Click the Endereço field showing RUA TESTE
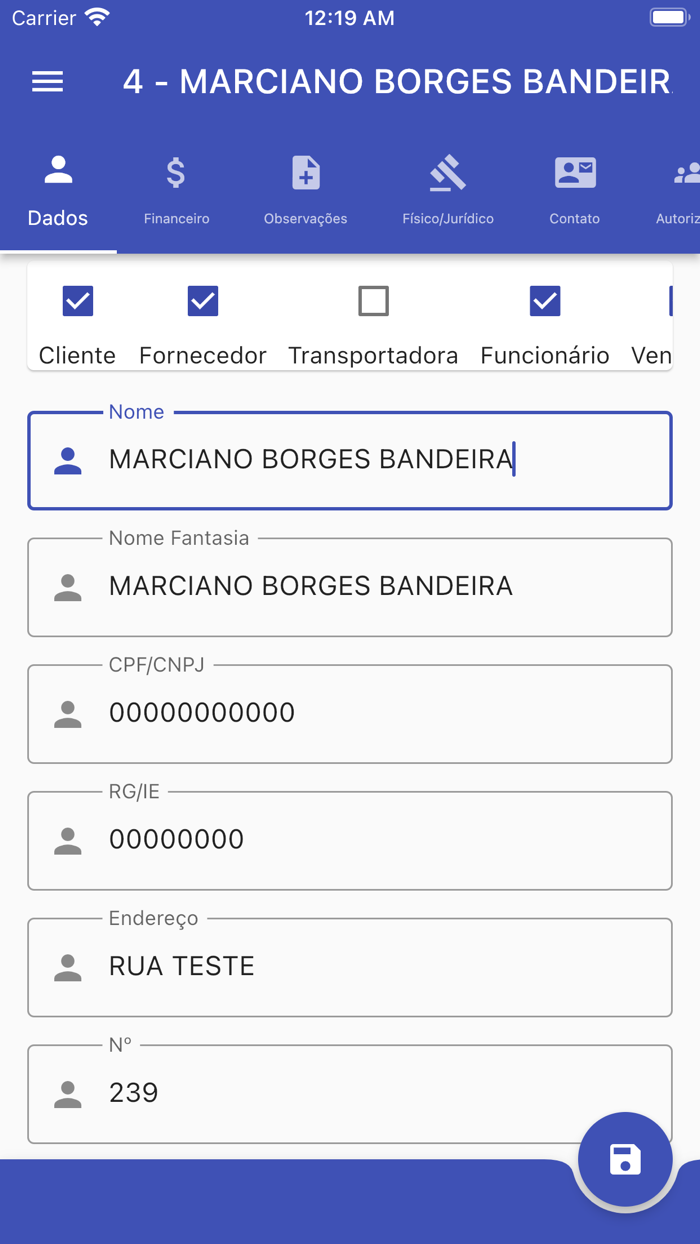 350,966
